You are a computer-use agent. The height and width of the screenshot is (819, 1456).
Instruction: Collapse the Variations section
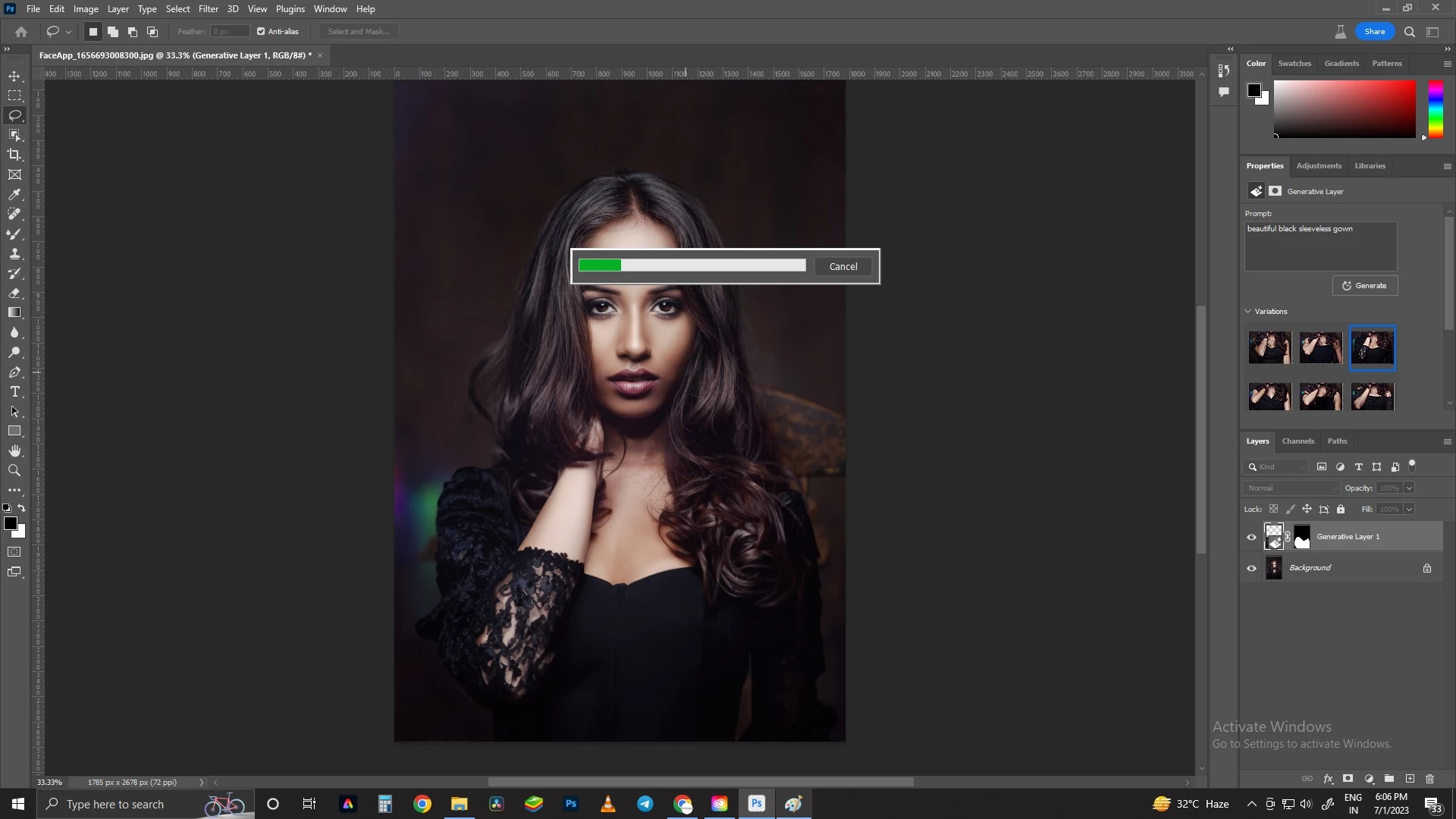(1248, 312)
